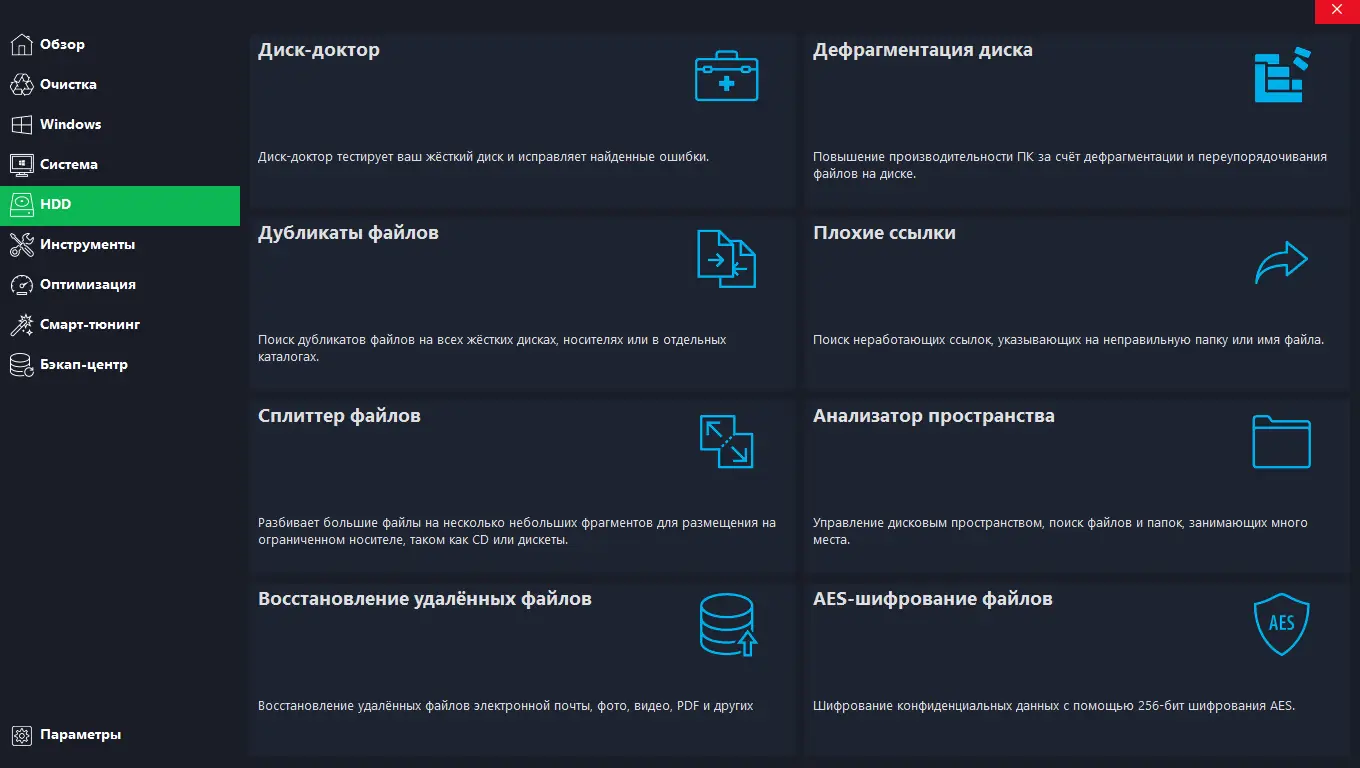The image size is (1360, 768).
Task: Click the Дубликаты файлов documents icon
Action: (727, 259)
